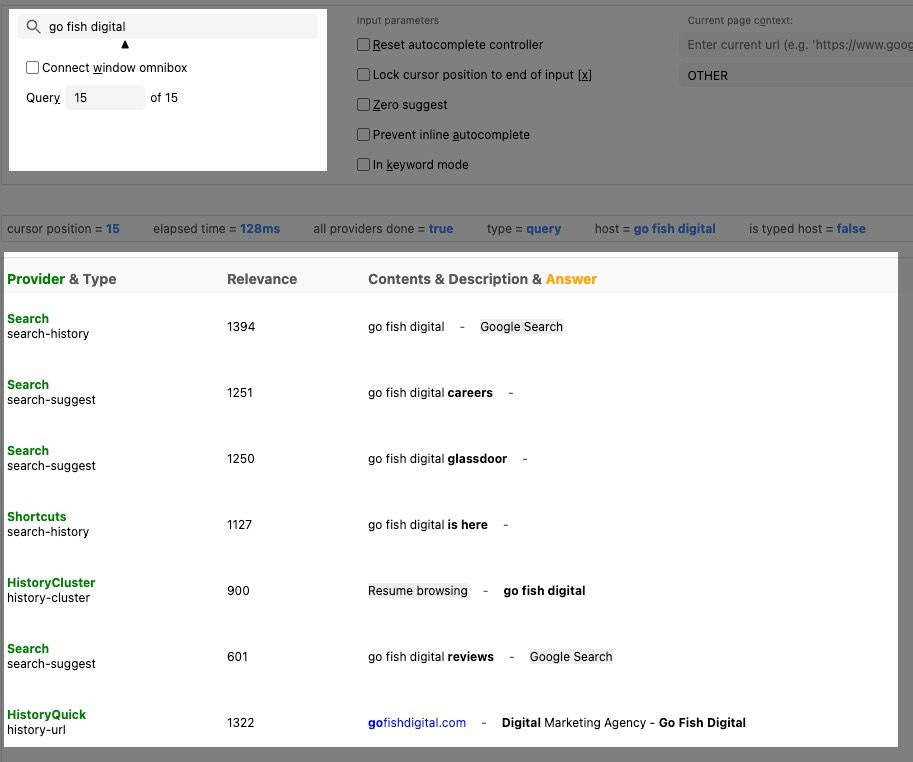The image size is (913, 762).
Task: Click relevance value 1250
Action: (241, 459)
